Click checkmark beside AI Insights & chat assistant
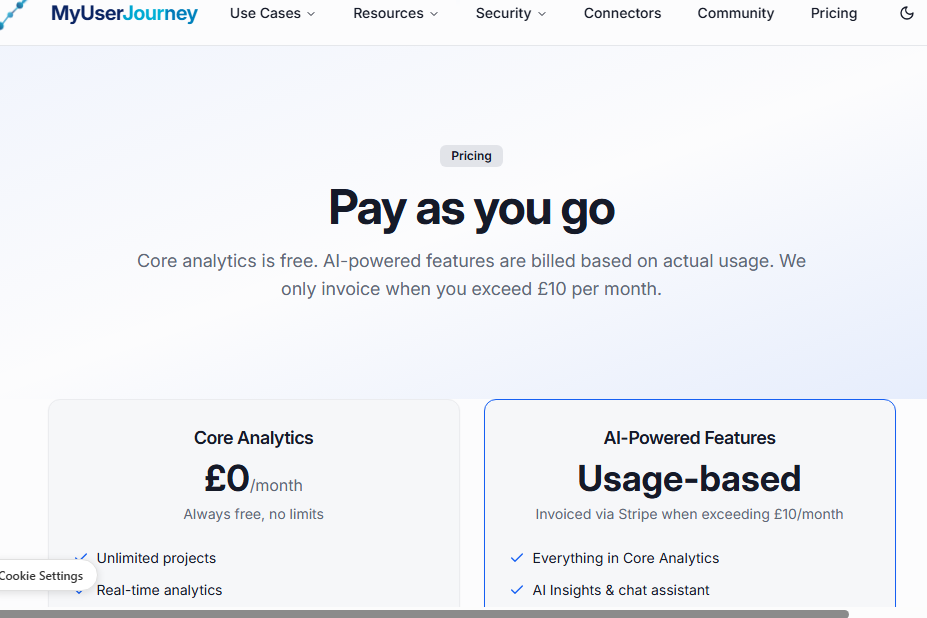 (x=517, y=590)
